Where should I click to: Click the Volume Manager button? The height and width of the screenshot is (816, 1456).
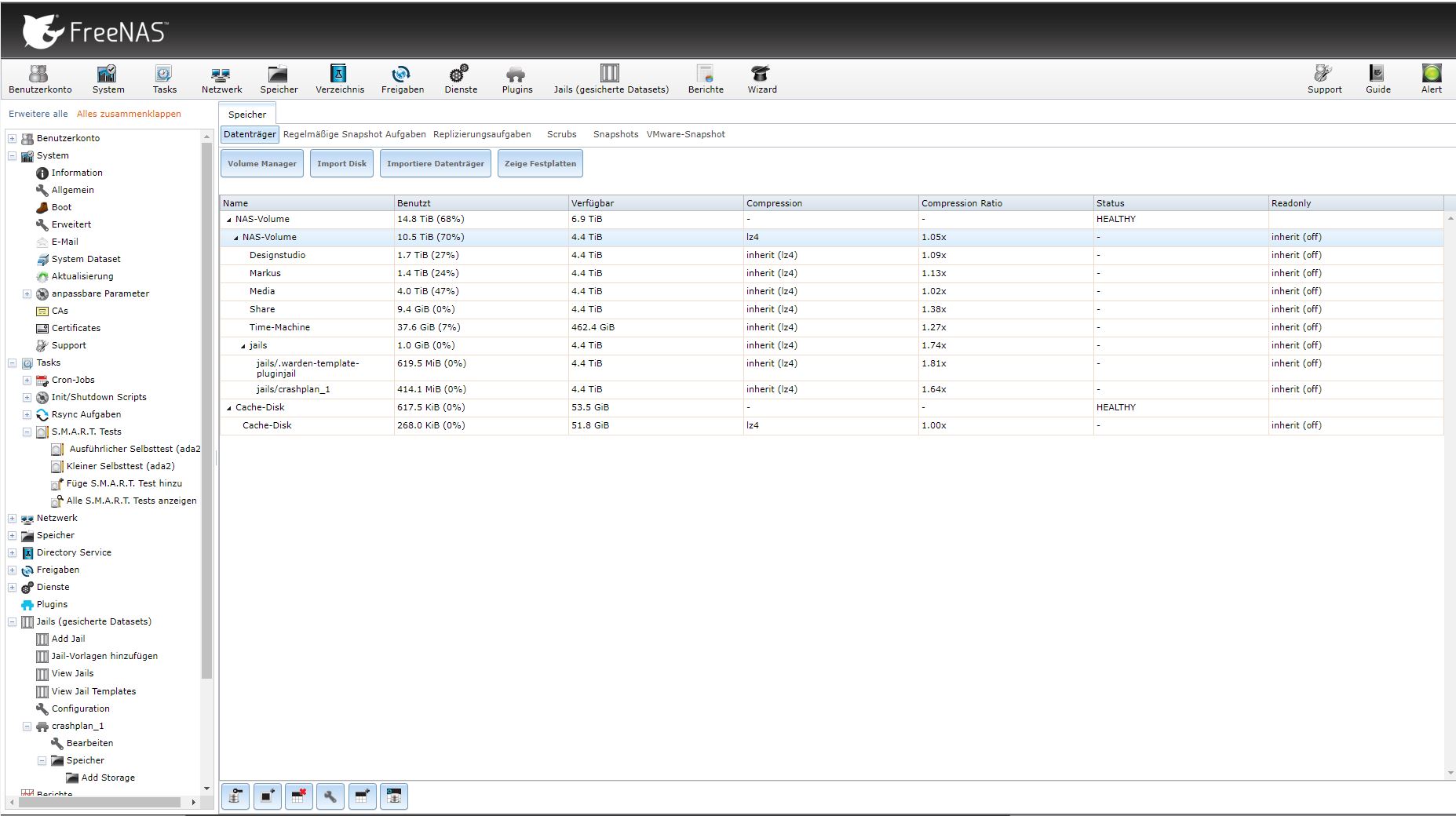coord(262,163)
